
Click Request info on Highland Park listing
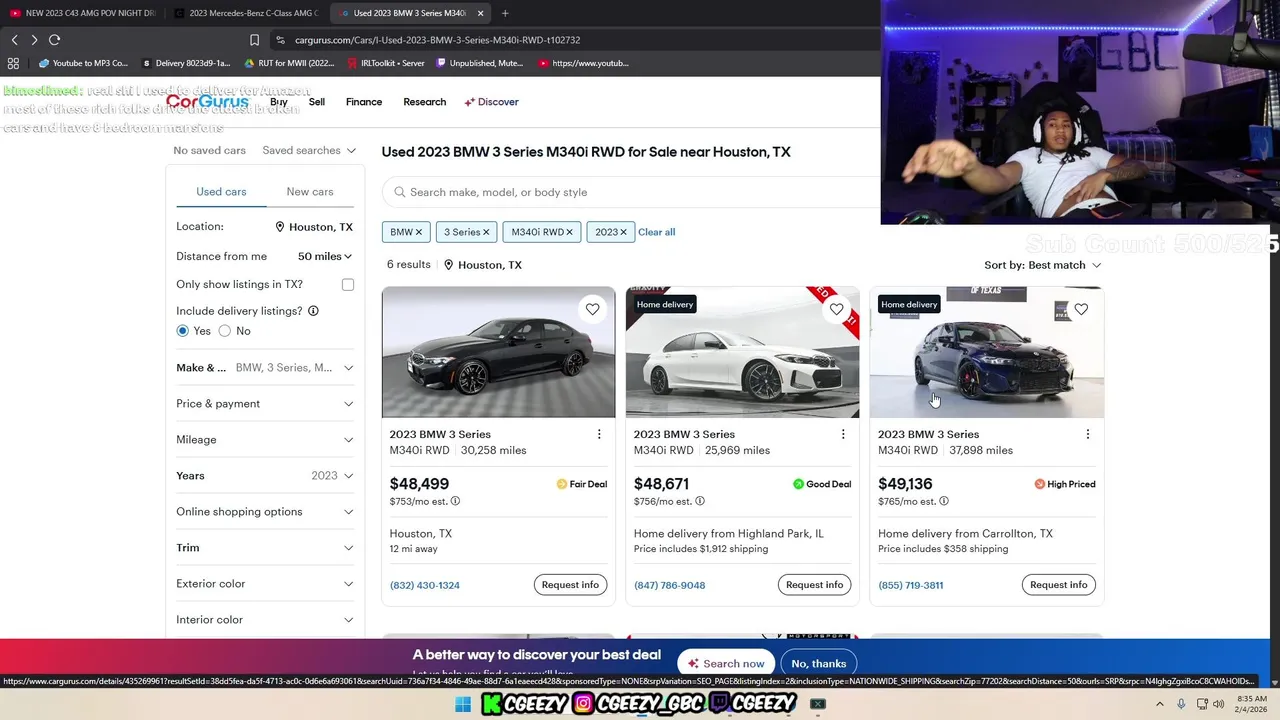(x=814, y=585)
